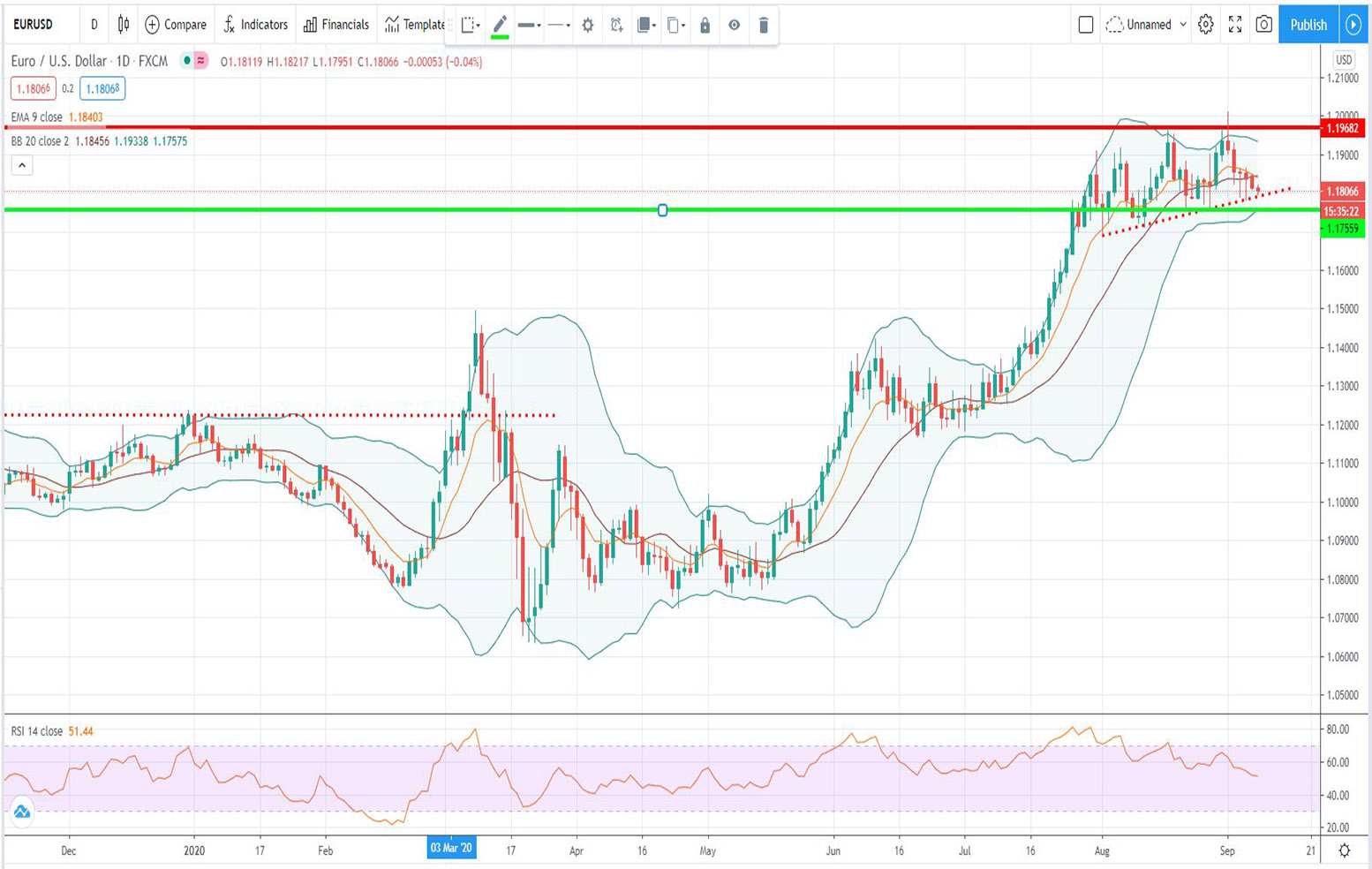The width and height of the screenshot is (1372, 869).
Task: Take a chart snapshot with camera icon
Action: tap(1264, 25)
